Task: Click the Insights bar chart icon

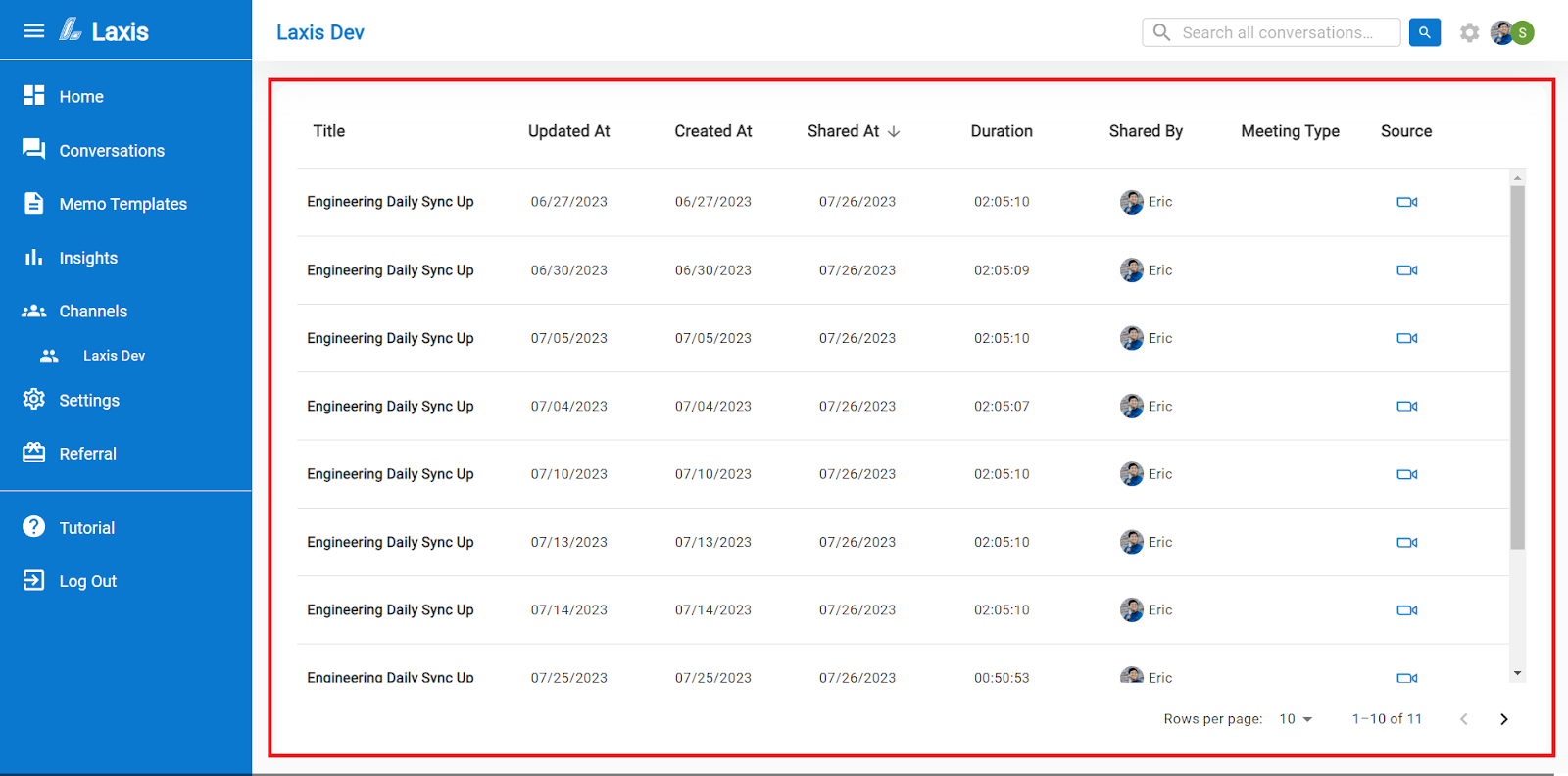Action: (x=33, y=257)
